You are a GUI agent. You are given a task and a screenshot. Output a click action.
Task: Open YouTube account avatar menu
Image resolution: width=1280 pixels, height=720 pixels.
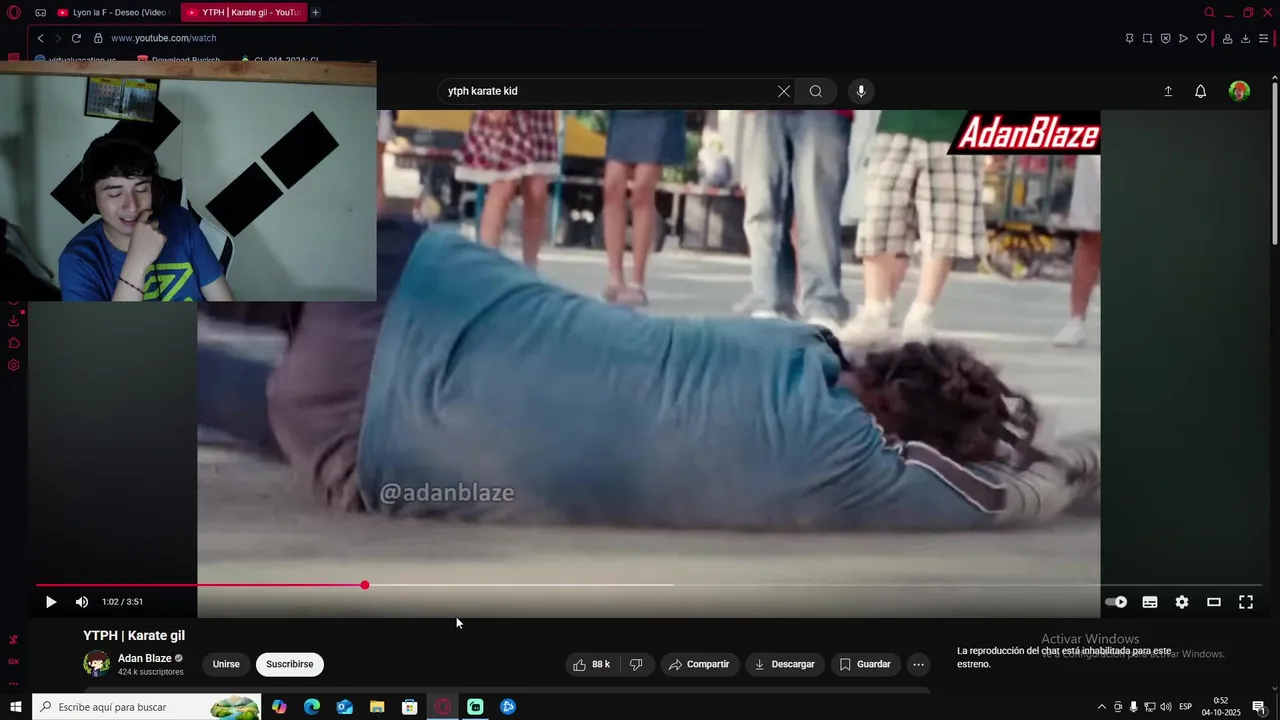pos(1239,91)
